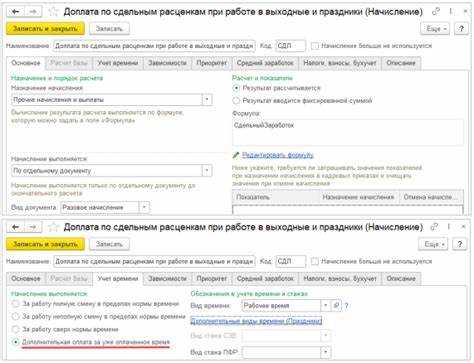Add lower window to favorites star
Viewport: 474px width, 363px height.
tap(53, 227)
